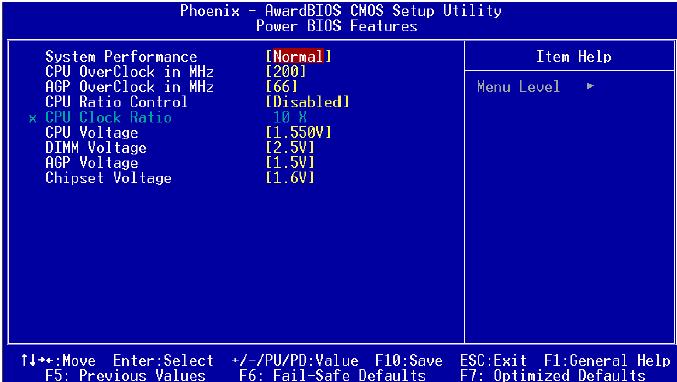This screenshot has width=677, height=382.
Task: Change the highlighted Normal value
Action: point(298,57)
